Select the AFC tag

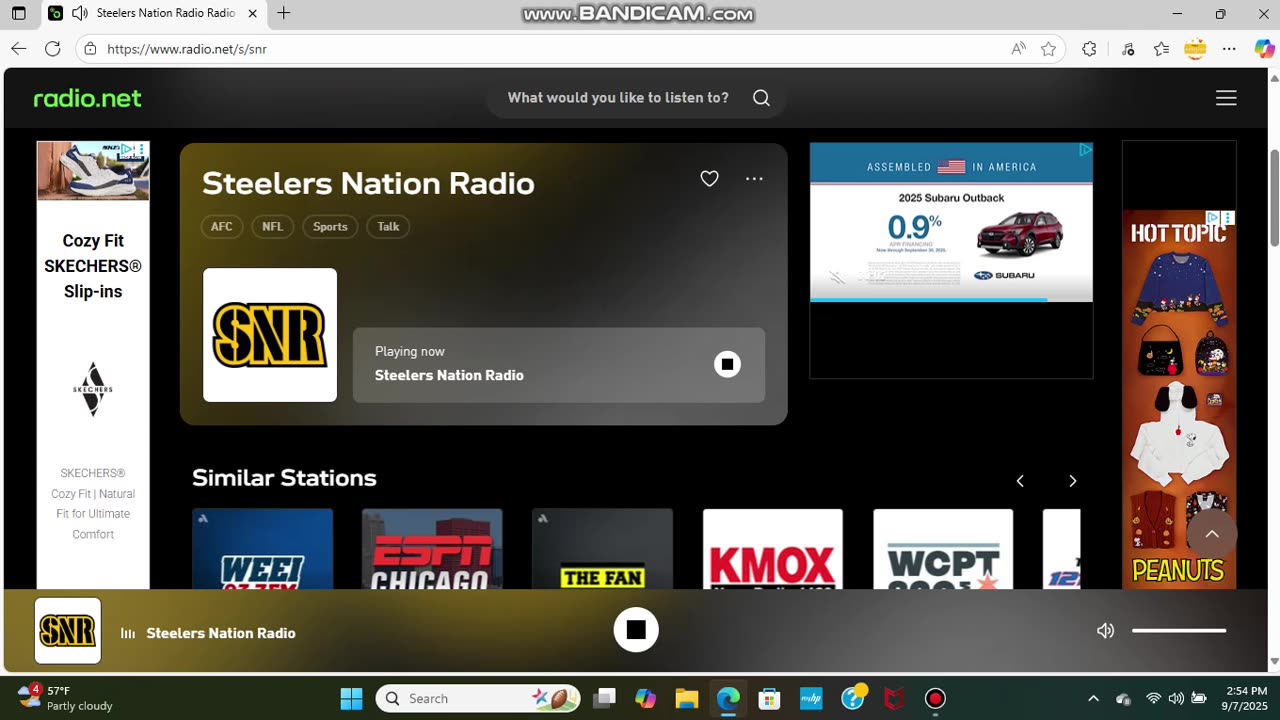tap(222, 227)
